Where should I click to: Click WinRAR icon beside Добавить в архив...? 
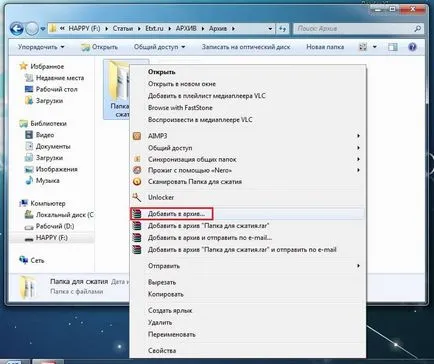137,214
